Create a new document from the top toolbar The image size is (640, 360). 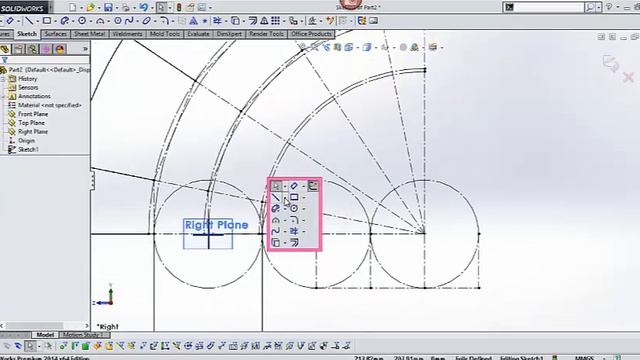point(72,7)
